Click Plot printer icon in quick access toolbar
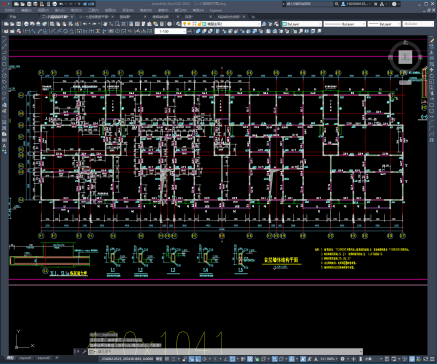This screenshot has width=437, height=364. click(x=54, y=4)
